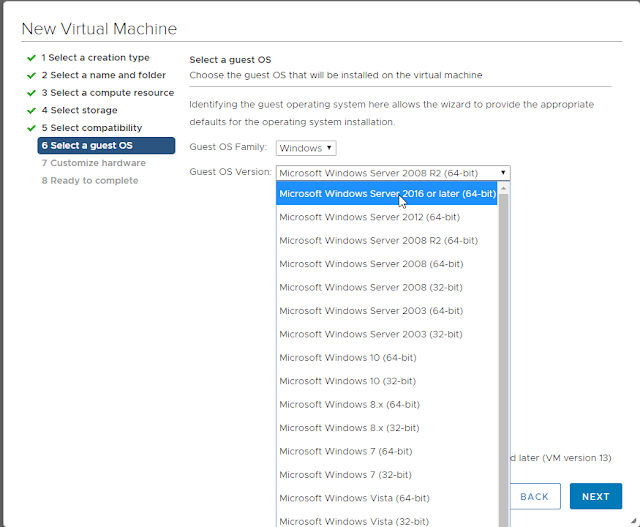Pick Microsoft Windows 8.x (64-bit)
The width and height of the screenshot is (640, 527).
pyautogui.click(x=387, y=405)
